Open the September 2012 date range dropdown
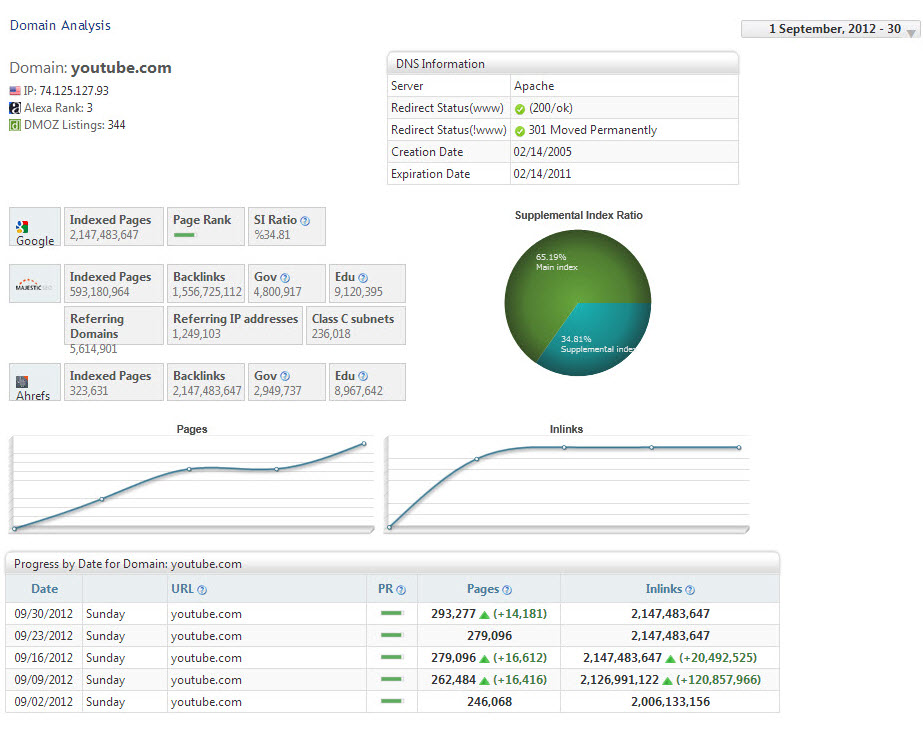 point(911,31)
